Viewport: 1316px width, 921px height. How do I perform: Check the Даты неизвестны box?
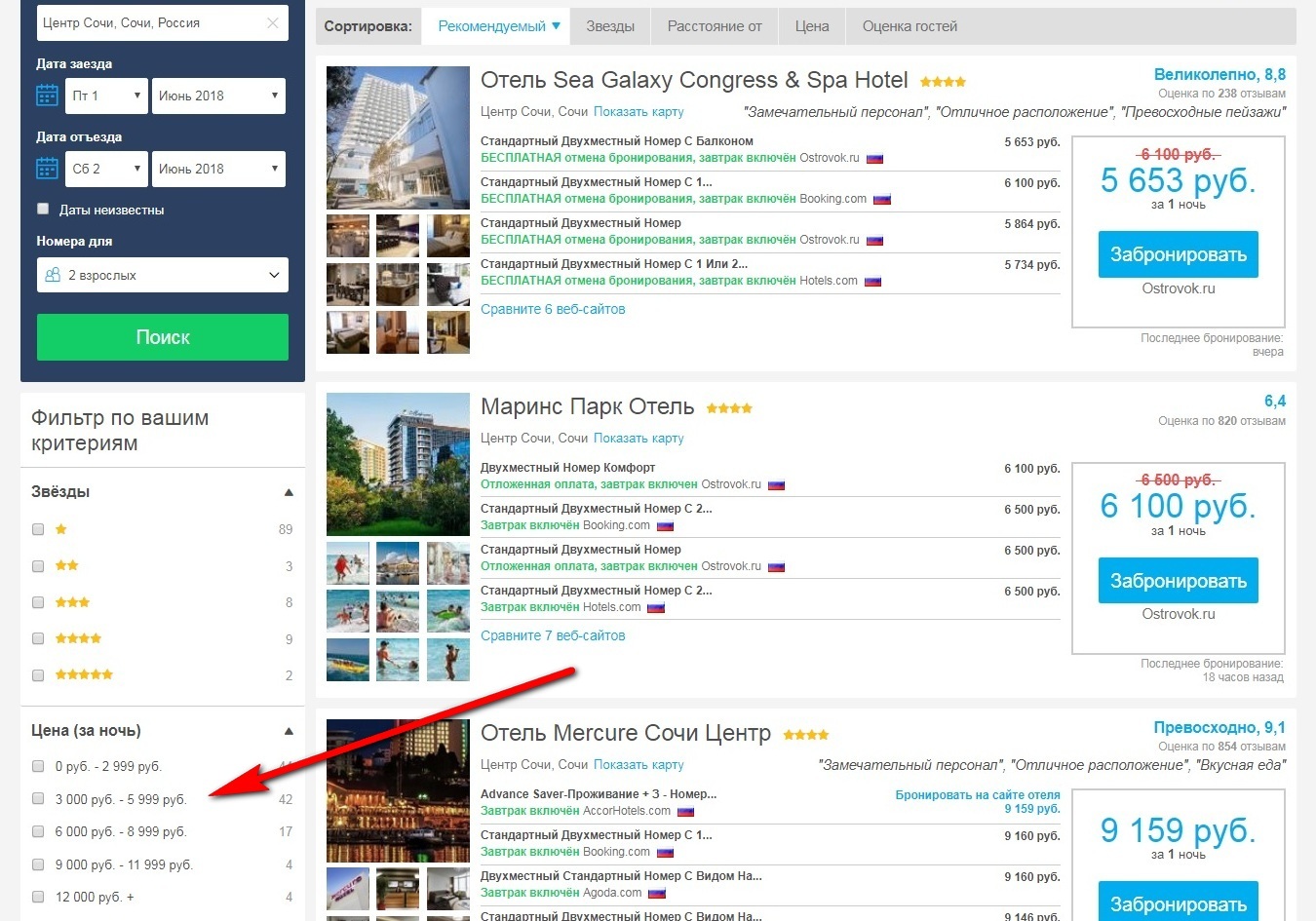coord(43,209)
